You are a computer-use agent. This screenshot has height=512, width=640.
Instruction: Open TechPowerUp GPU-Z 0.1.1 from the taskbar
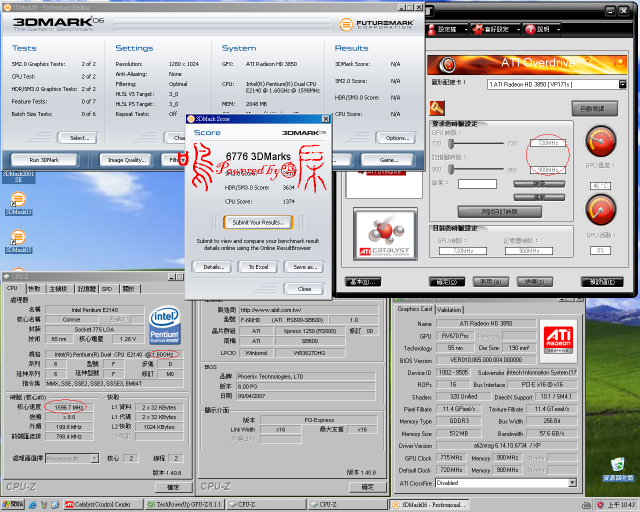[184, 505]
